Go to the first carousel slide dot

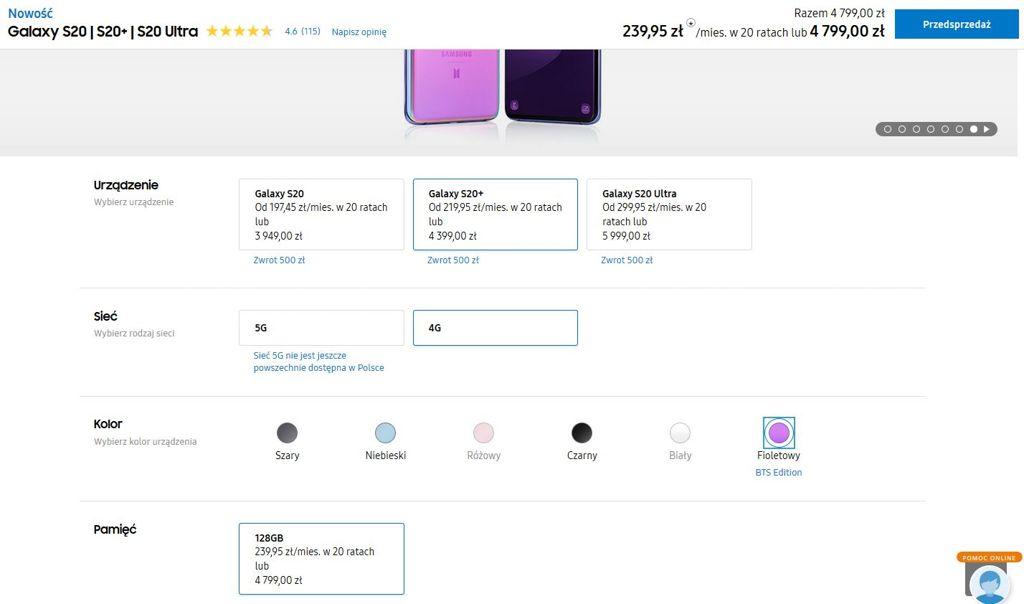tap(887, 129)
